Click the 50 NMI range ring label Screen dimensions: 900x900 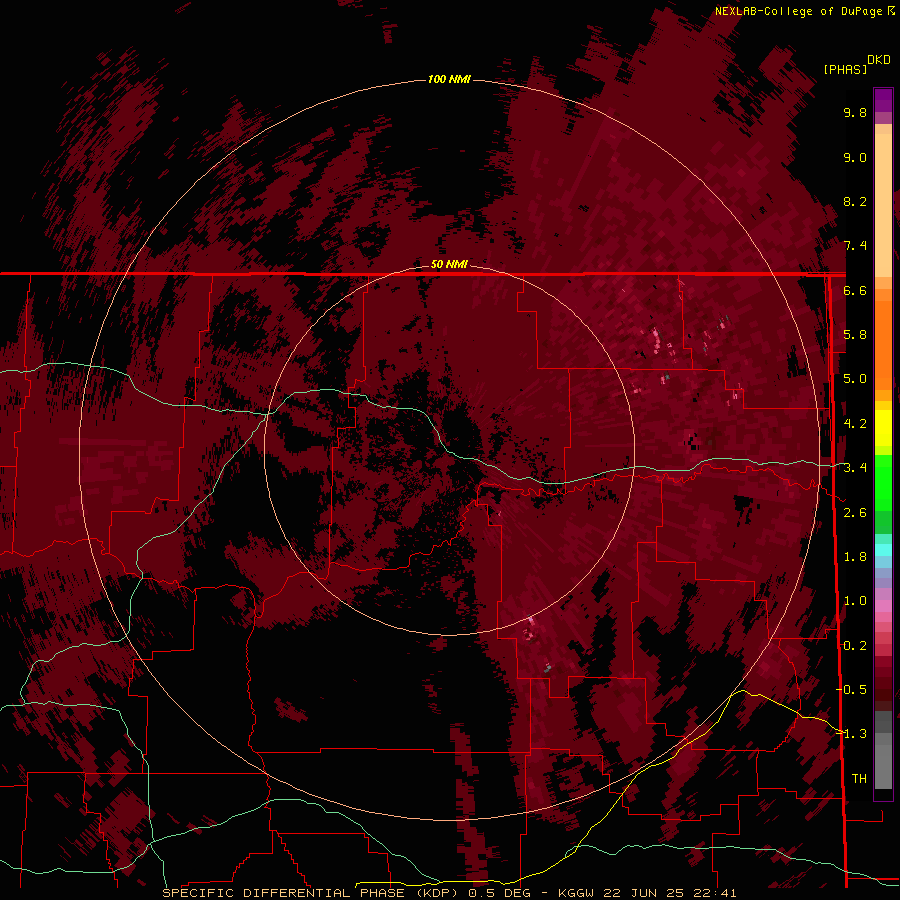click(449, 264)
